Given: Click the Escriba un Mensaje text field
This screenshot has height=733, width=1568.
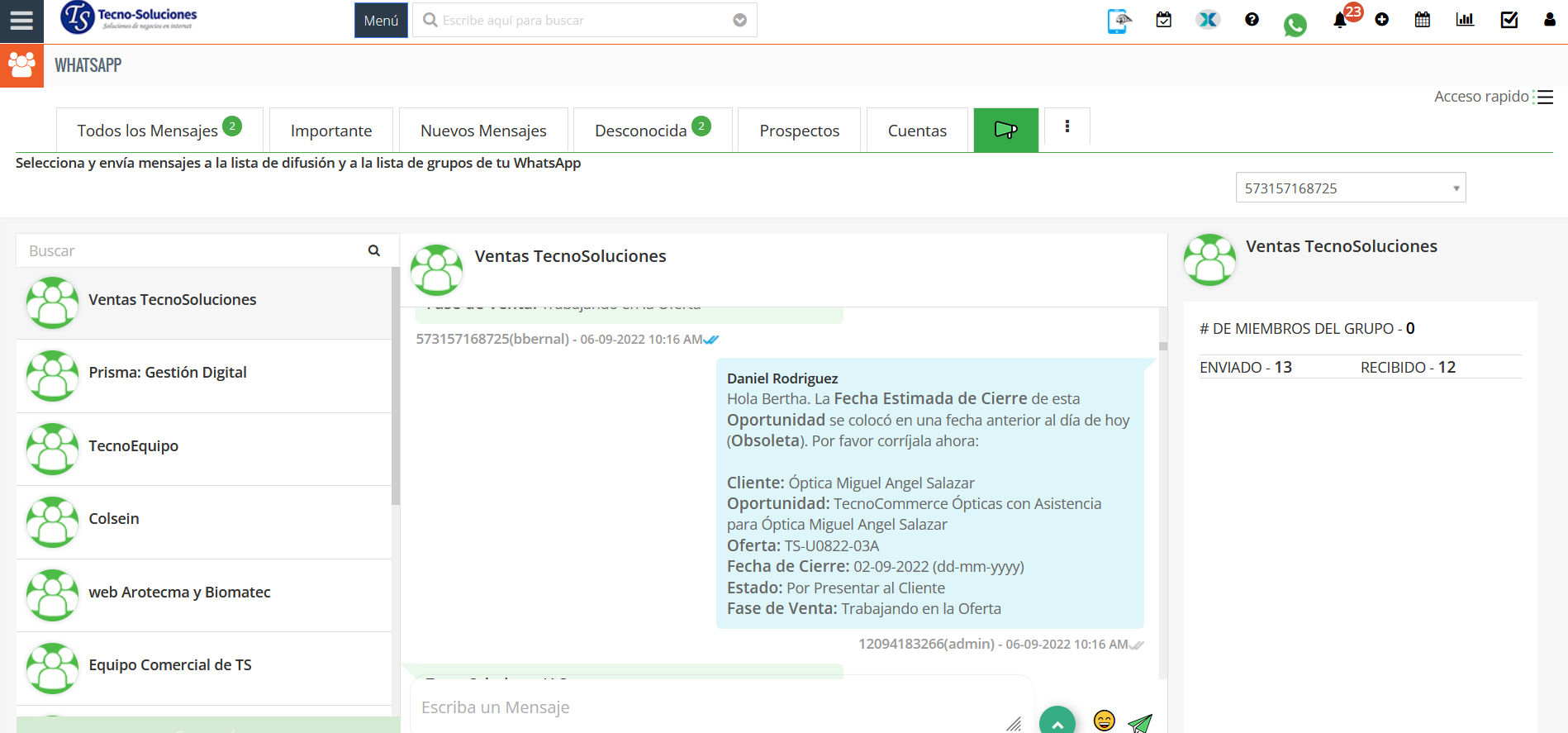Looking at the screenshot, I should click(710, 707).
